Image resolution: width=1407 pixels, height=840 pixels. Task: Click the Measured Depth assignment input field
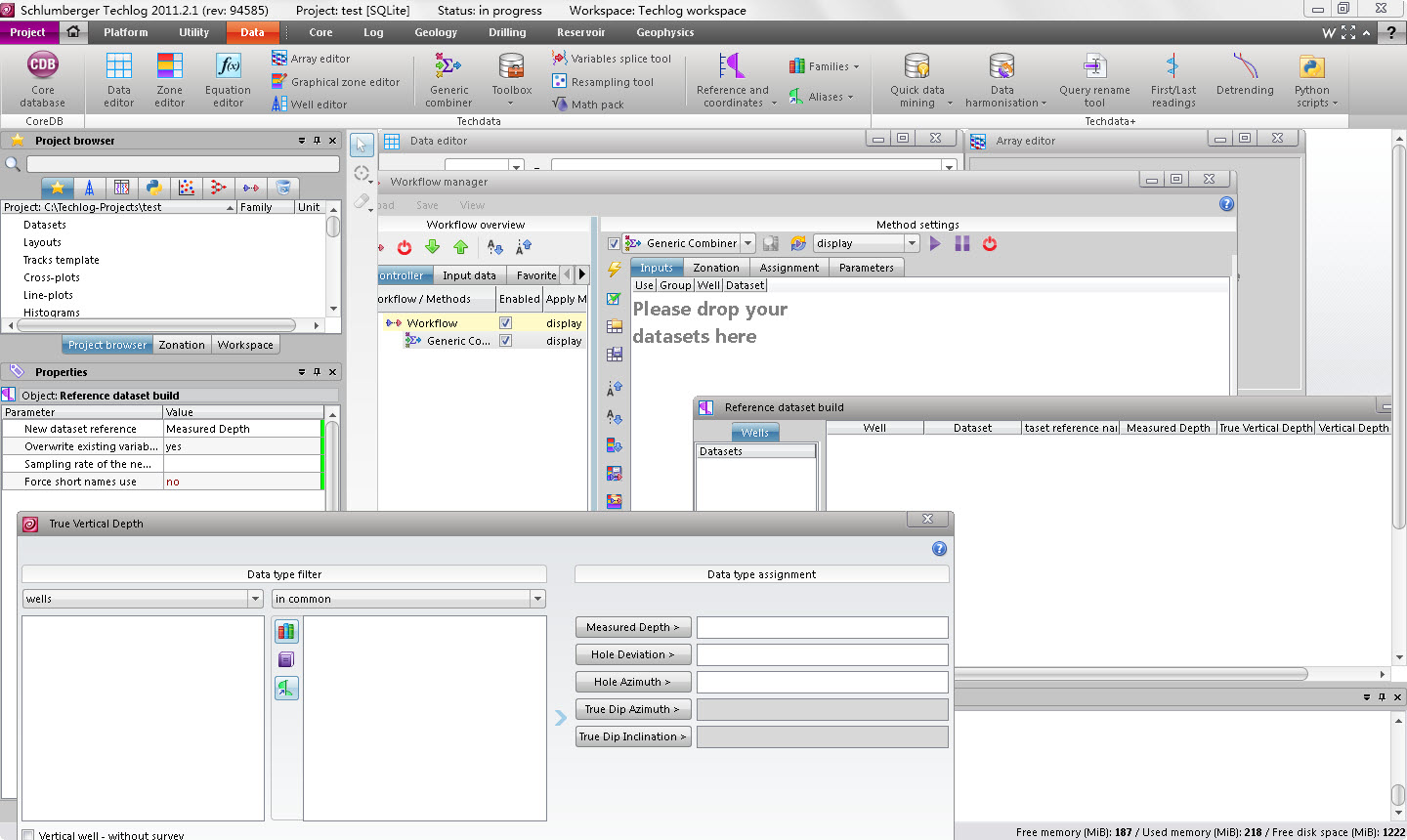823,627
